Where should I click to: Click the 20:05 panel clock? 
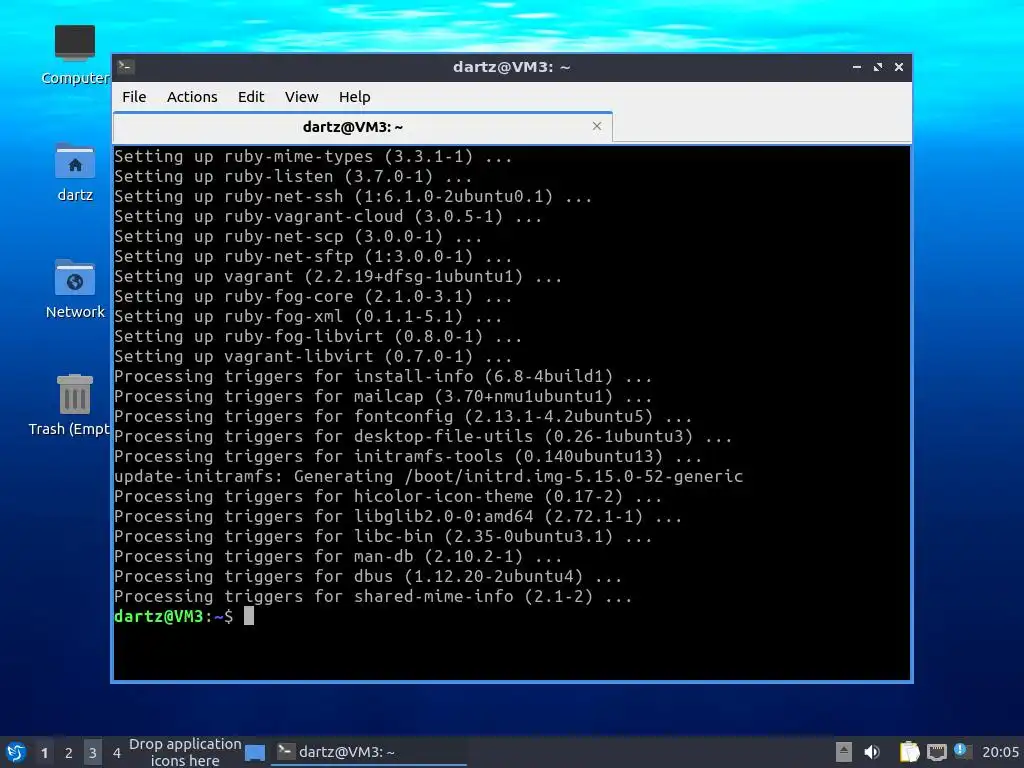[1000, 752]
